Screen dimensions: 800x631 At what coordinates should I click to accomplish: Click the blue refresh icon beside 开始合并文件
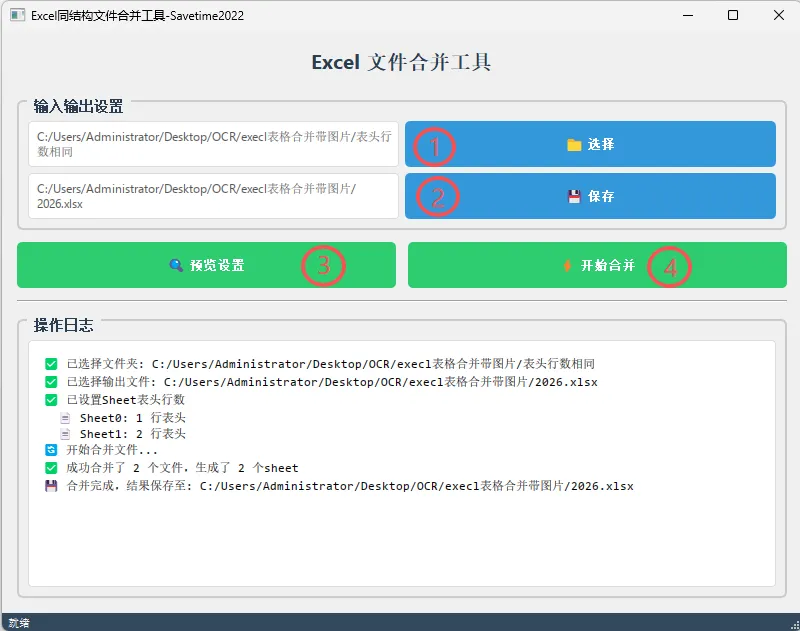pos(51,450)
